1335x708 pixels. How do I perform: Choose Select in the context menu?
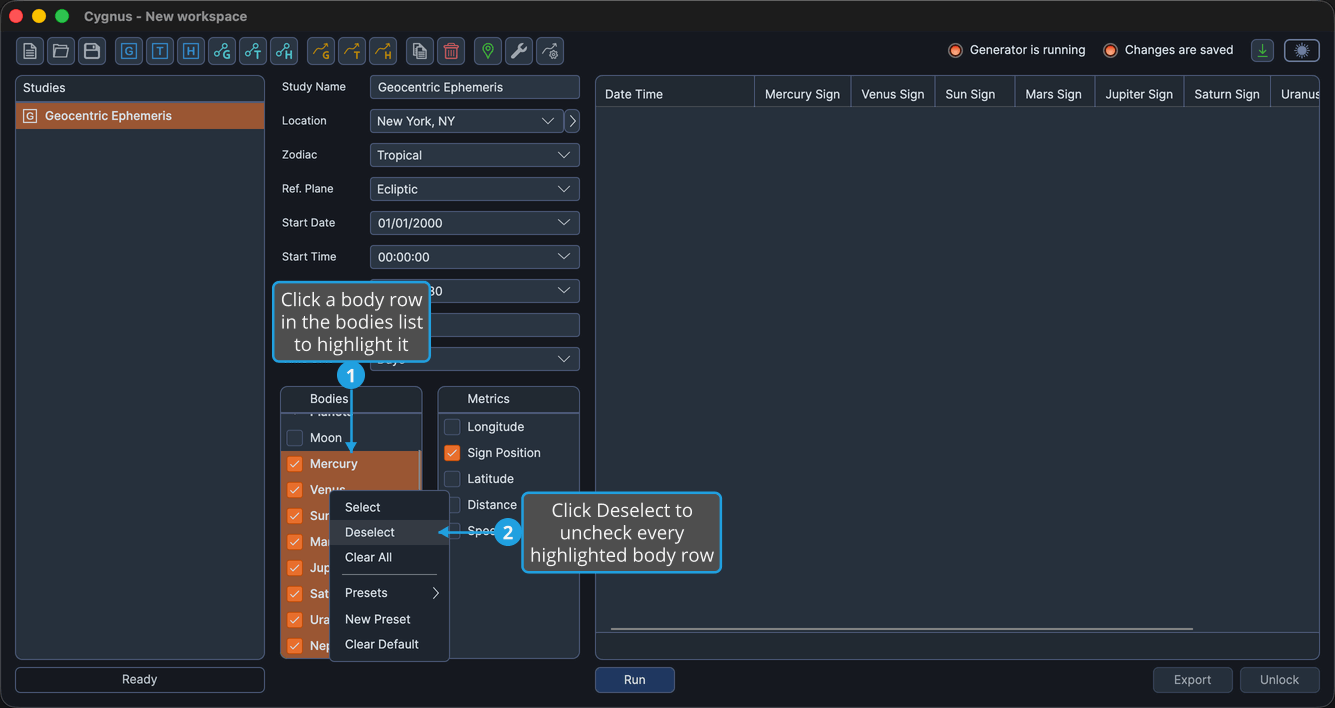point(390,507)
